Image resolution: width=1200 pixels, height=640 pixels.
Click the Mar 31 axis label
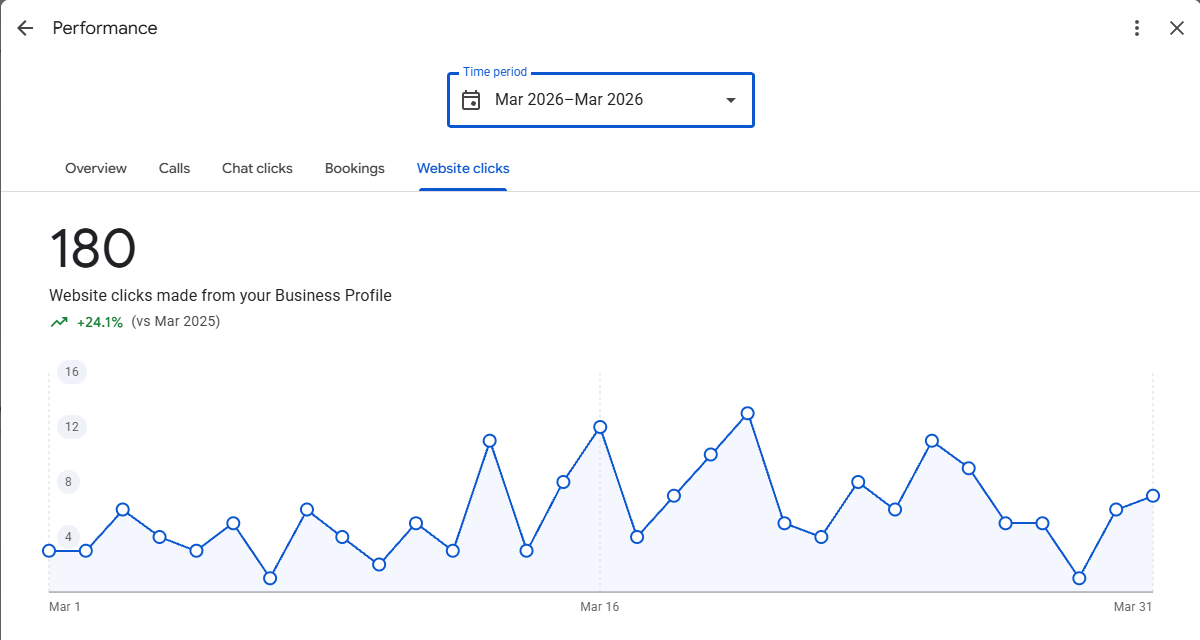click(x=1134, y=607)
